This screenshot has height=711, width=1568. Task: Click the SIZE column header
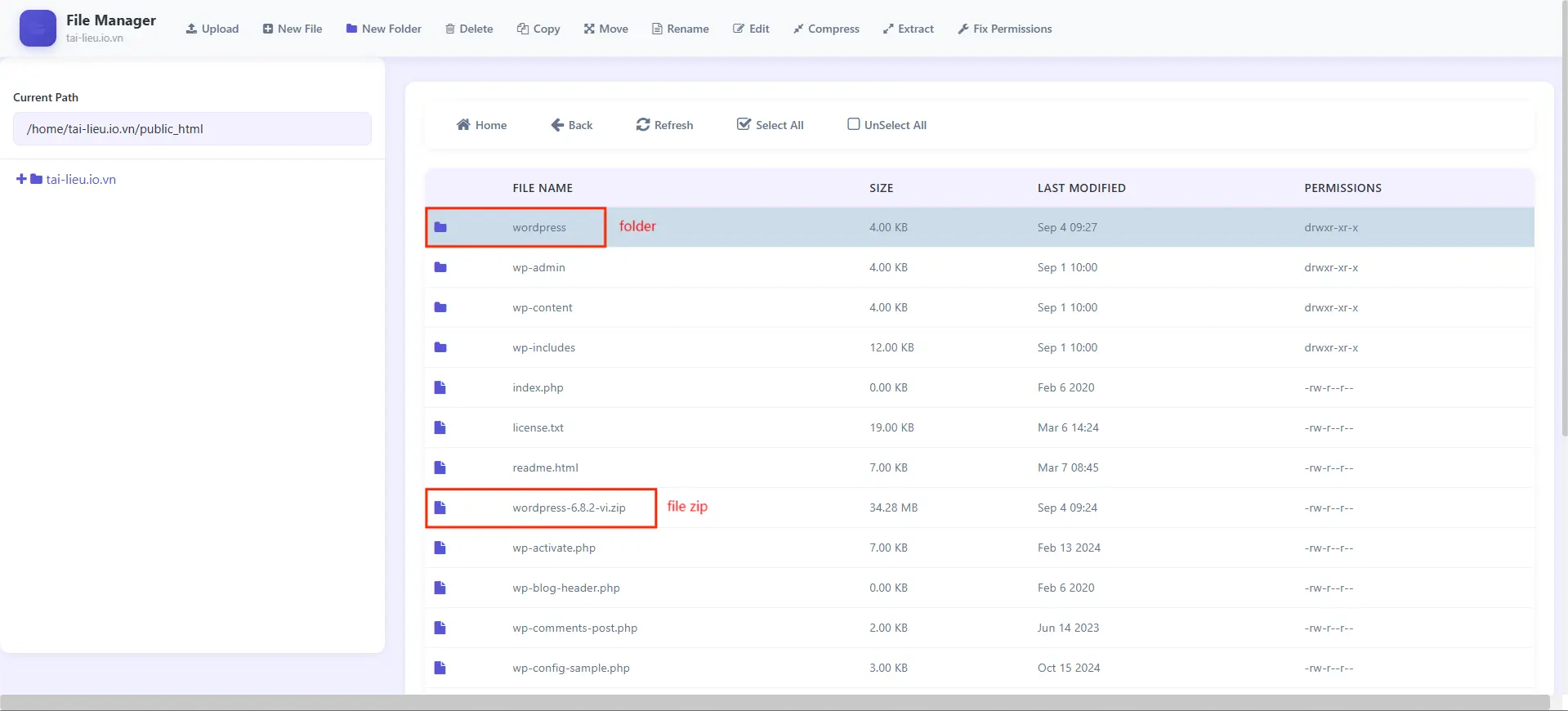point(881,188)
